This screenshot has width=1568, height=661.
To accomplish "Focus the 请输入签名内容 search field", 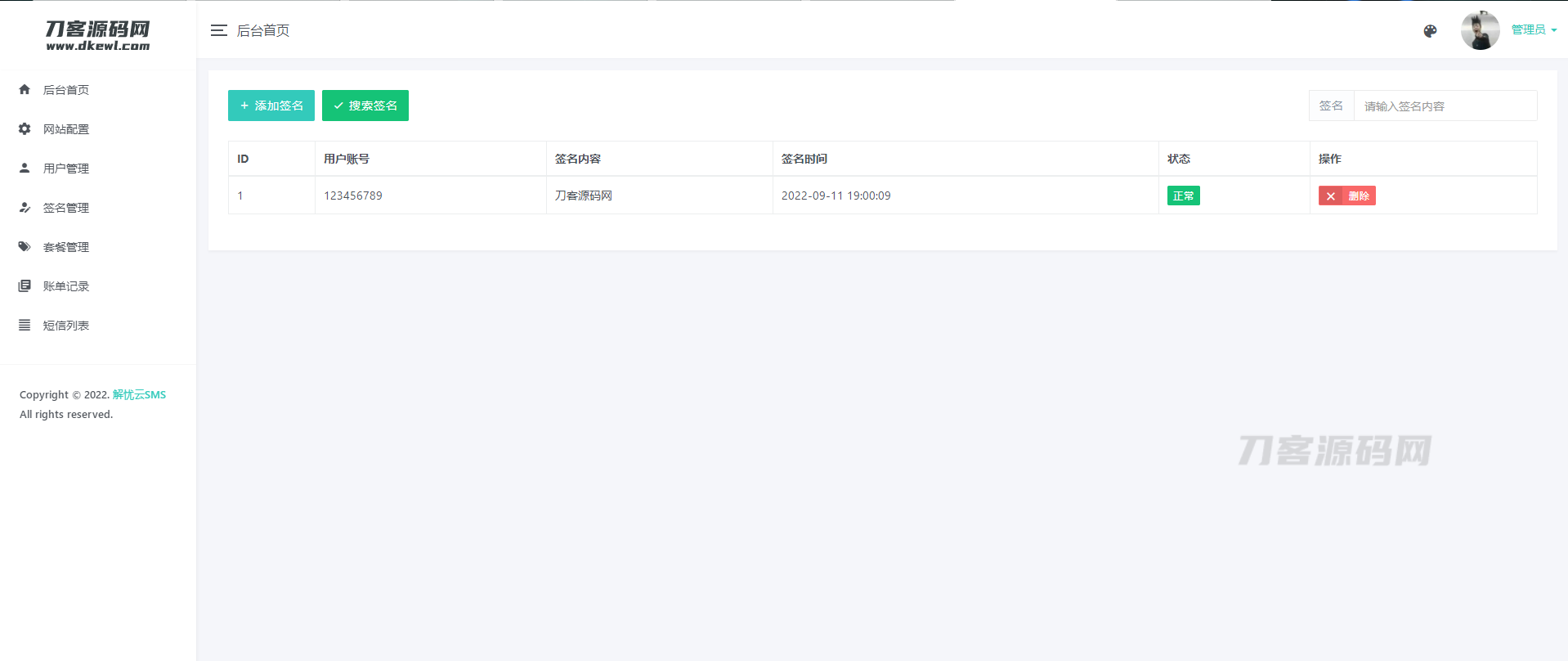I will [x=1445, y=106].
